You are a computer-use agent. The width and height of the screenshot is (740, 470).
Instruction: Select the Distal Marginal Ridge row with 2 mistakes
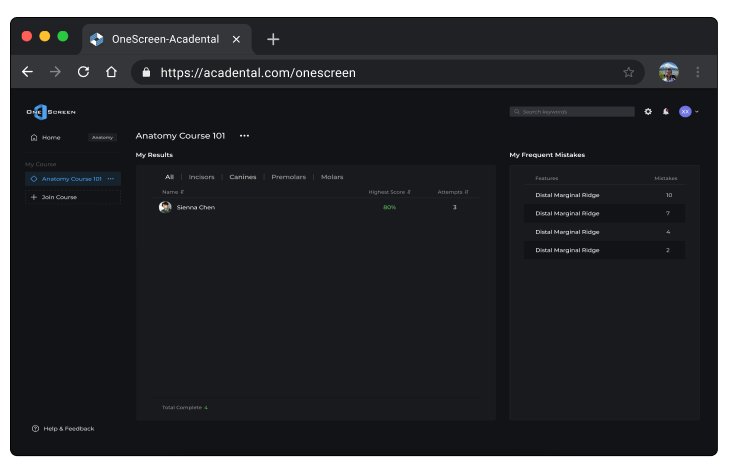[x=605, y=251]
